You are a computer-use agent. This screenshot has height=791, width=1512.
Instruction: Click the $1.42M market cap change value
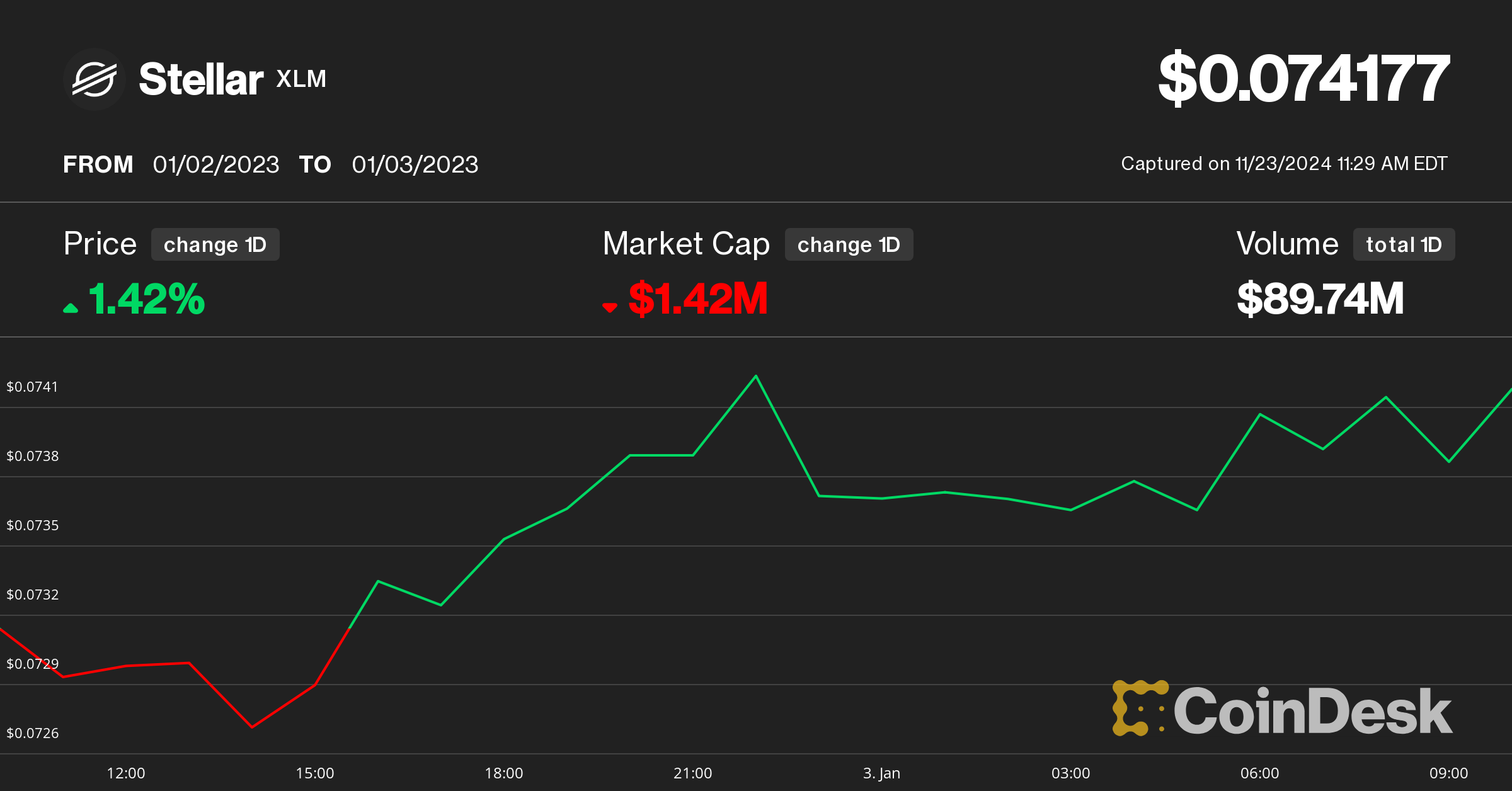698,299
